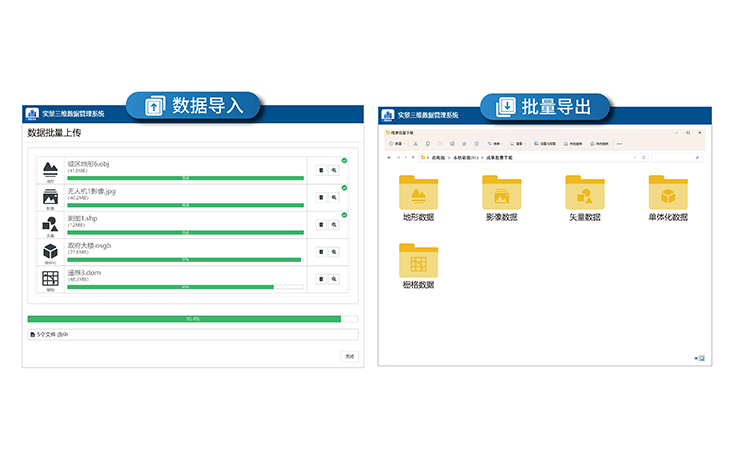
Task: Preview the 无人机1影像.jpg file with magnifier
Action: point(334,197)
